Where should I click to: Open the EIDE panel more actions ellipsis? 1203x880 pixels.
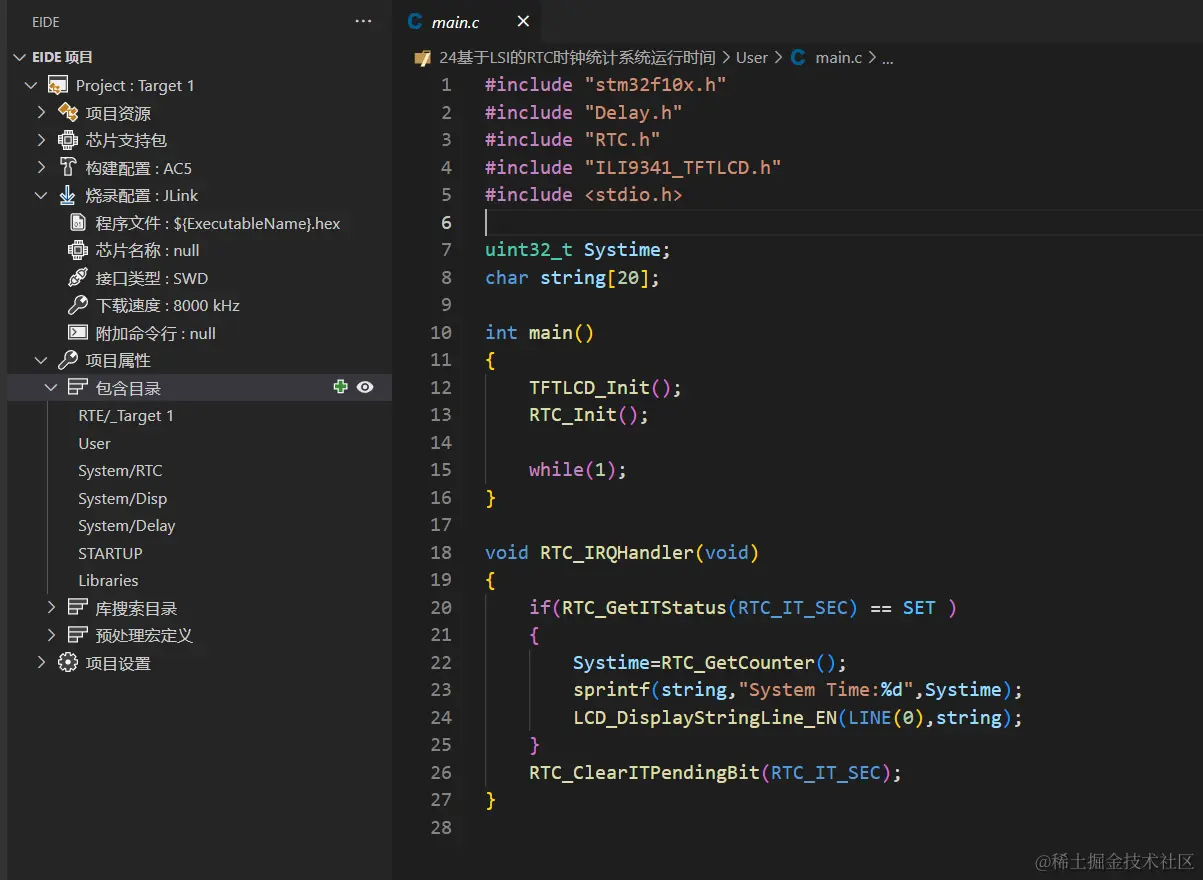pyautogui.click(x=363, y=21)
